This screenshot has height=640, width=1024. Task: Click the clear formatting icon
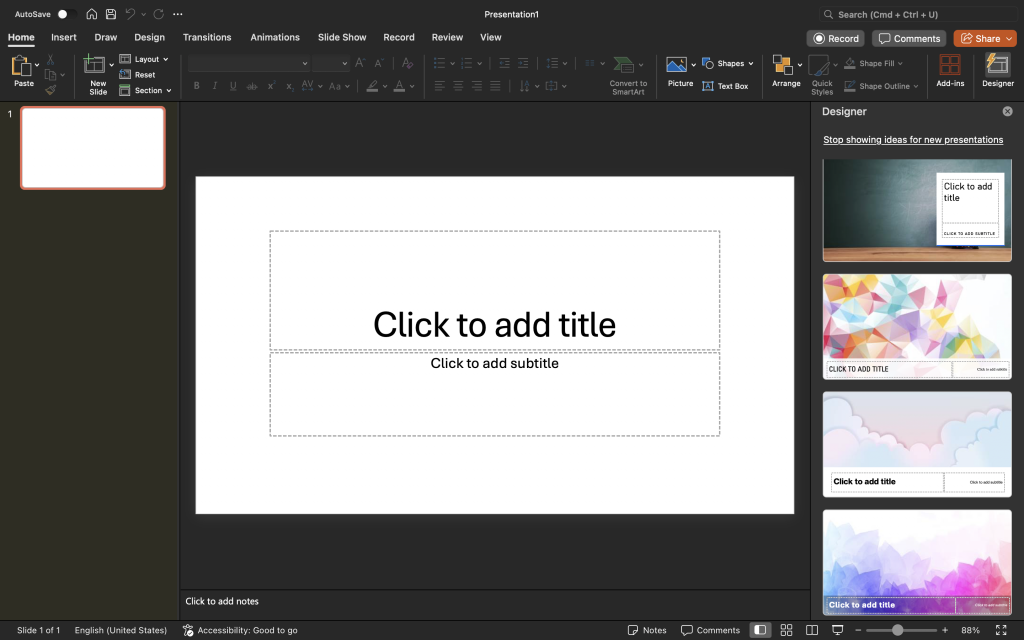click(406, 61)
